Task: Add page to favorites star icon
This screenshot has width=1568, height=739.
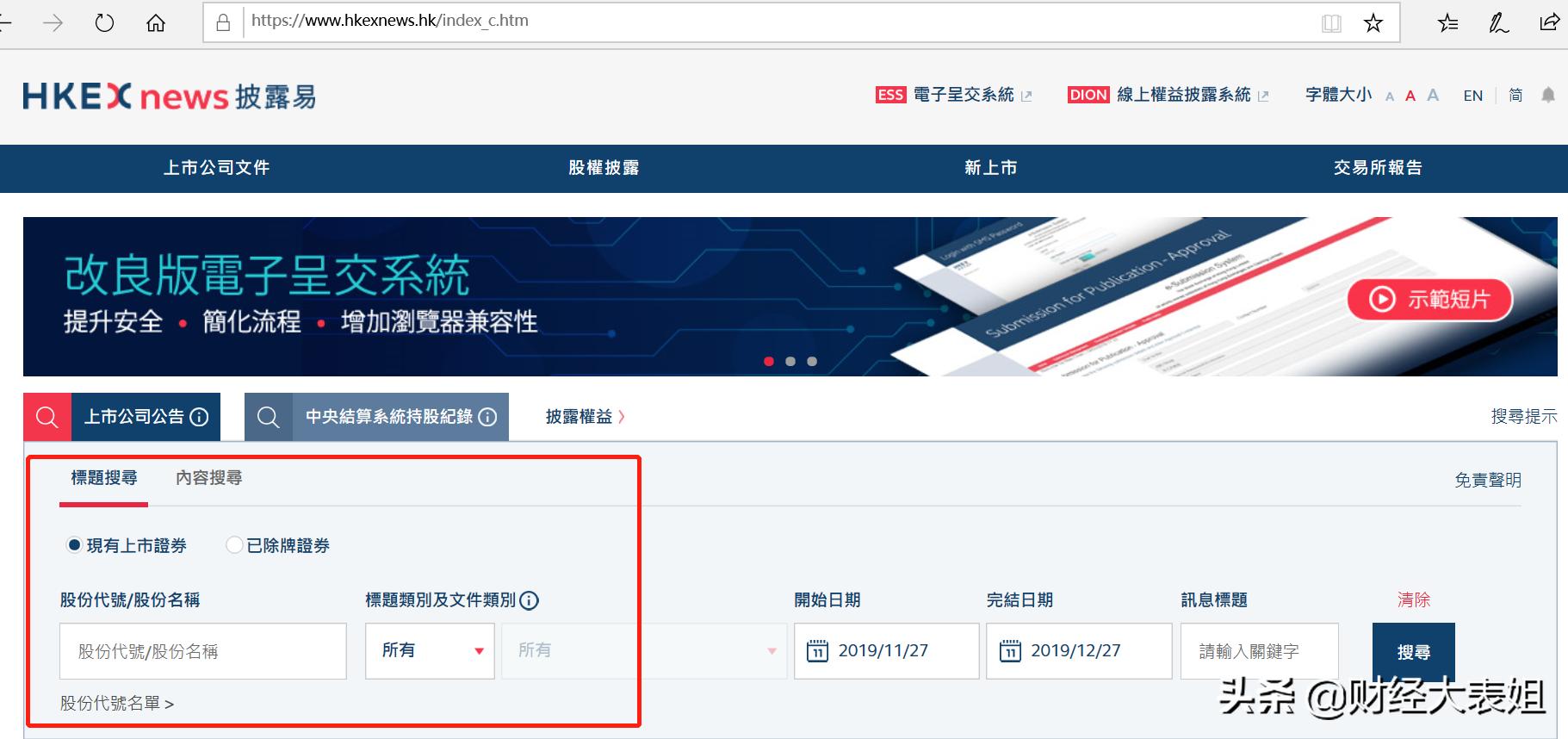Action: pos(1373,23)
